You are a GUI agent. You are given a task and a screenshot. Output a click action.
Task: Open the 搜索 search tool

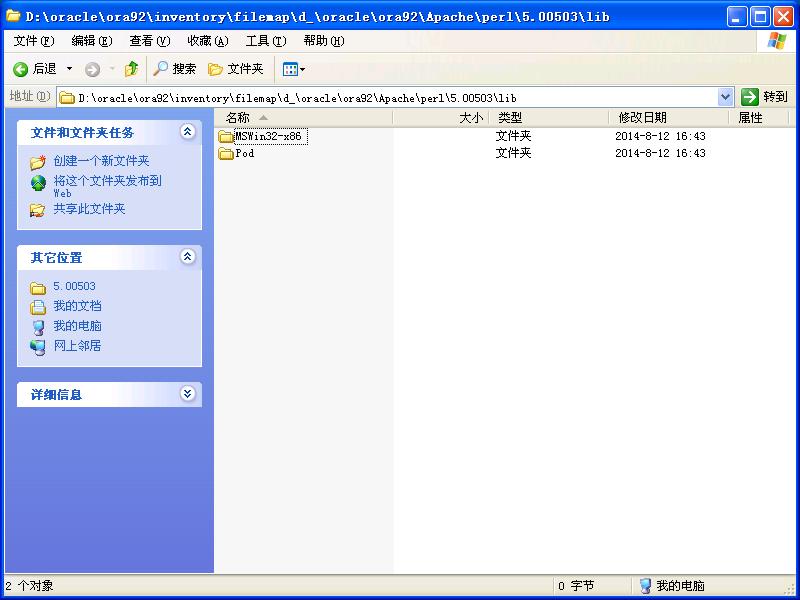pyautogui.click(x=174, y=69)
